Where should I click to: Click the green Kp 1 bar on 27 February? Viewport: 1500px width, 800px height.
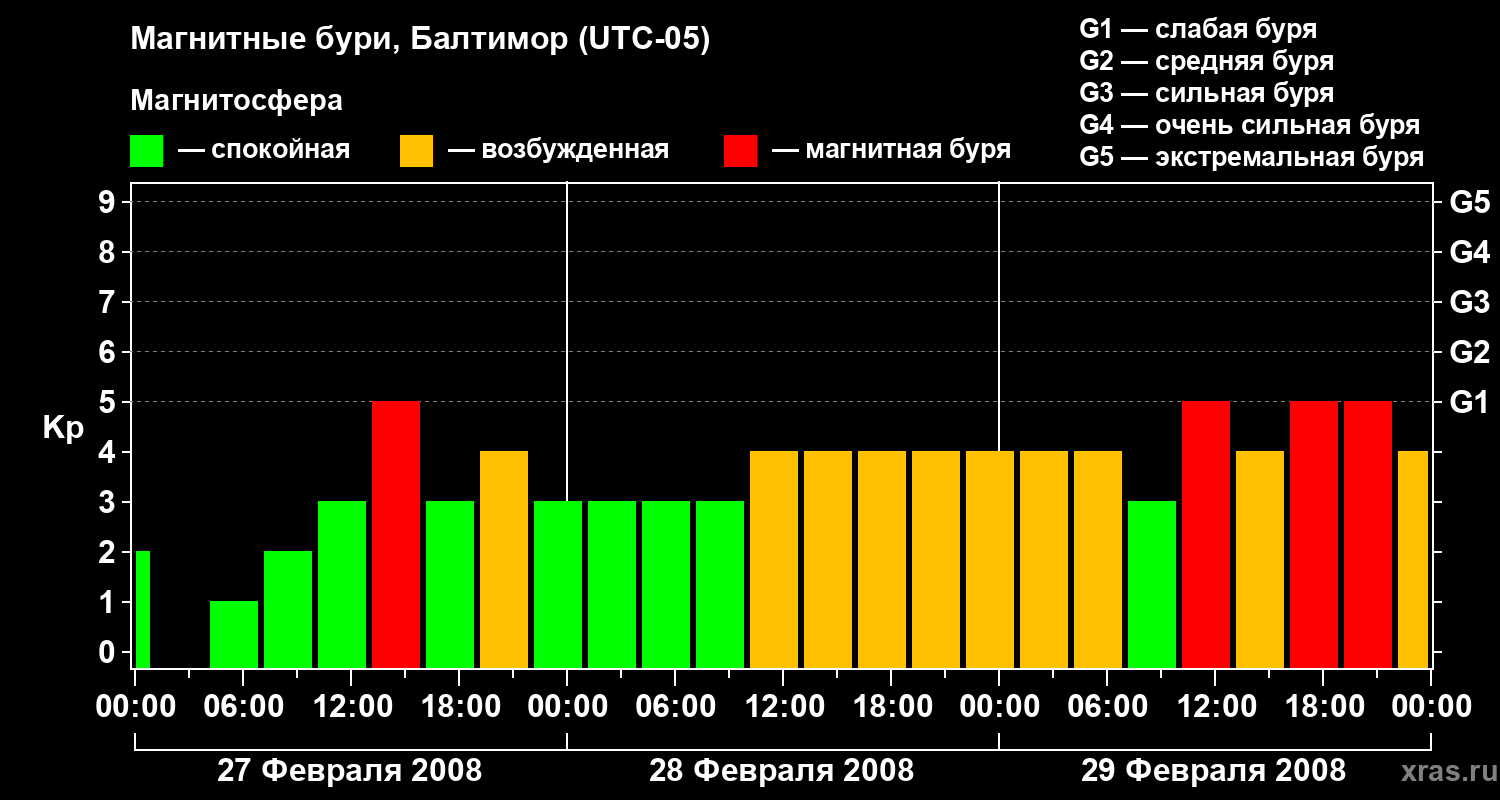click(x=234, y=634)
